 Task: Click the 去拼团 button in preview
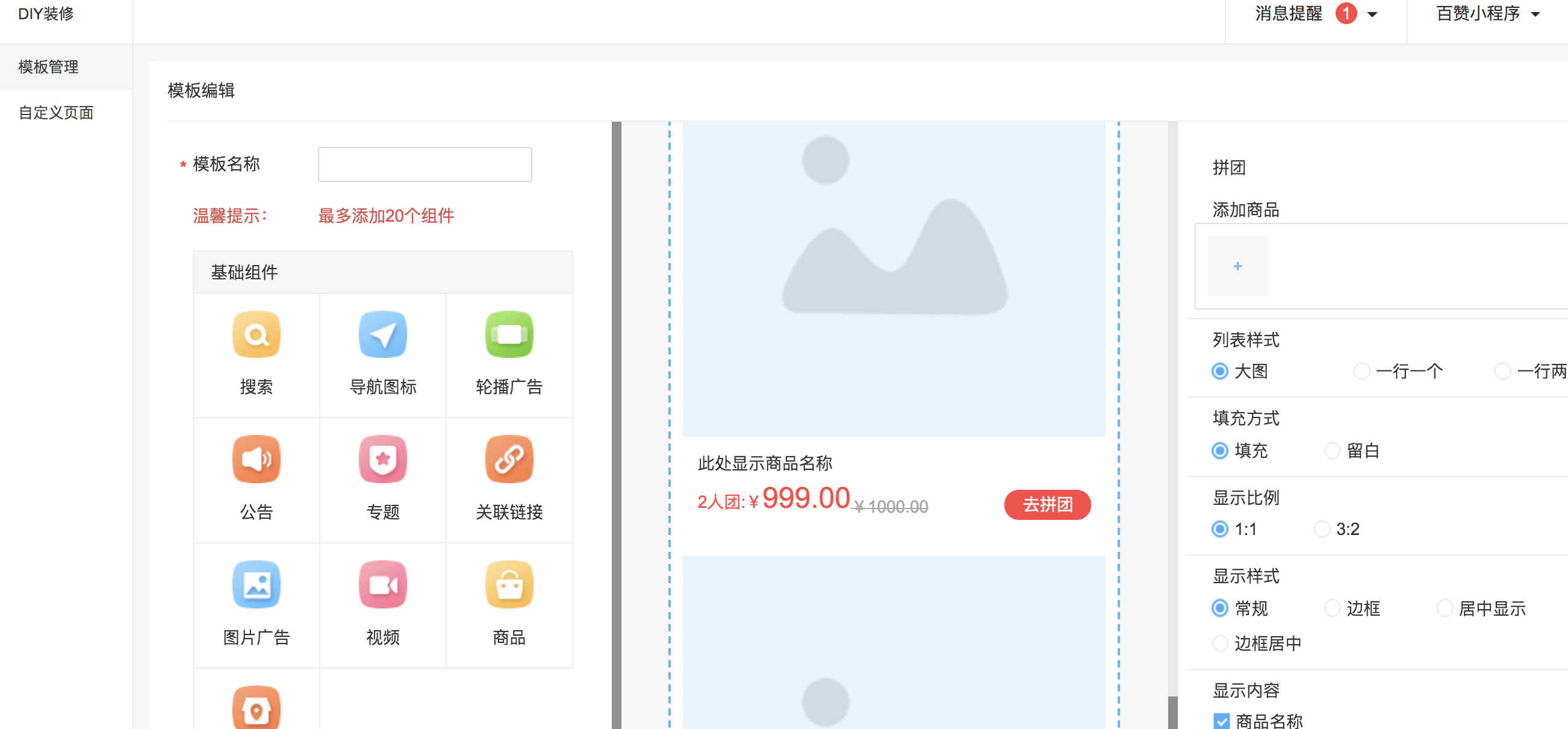click(1047, 504)
